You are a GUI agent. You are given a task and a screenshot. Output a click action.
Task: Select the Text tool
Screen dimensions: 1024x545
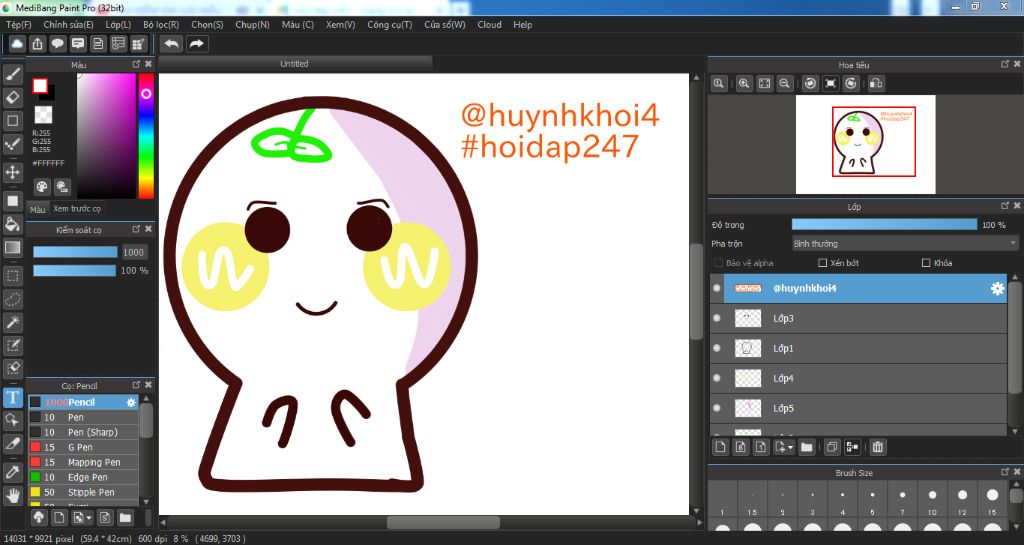tap(12, 397)
